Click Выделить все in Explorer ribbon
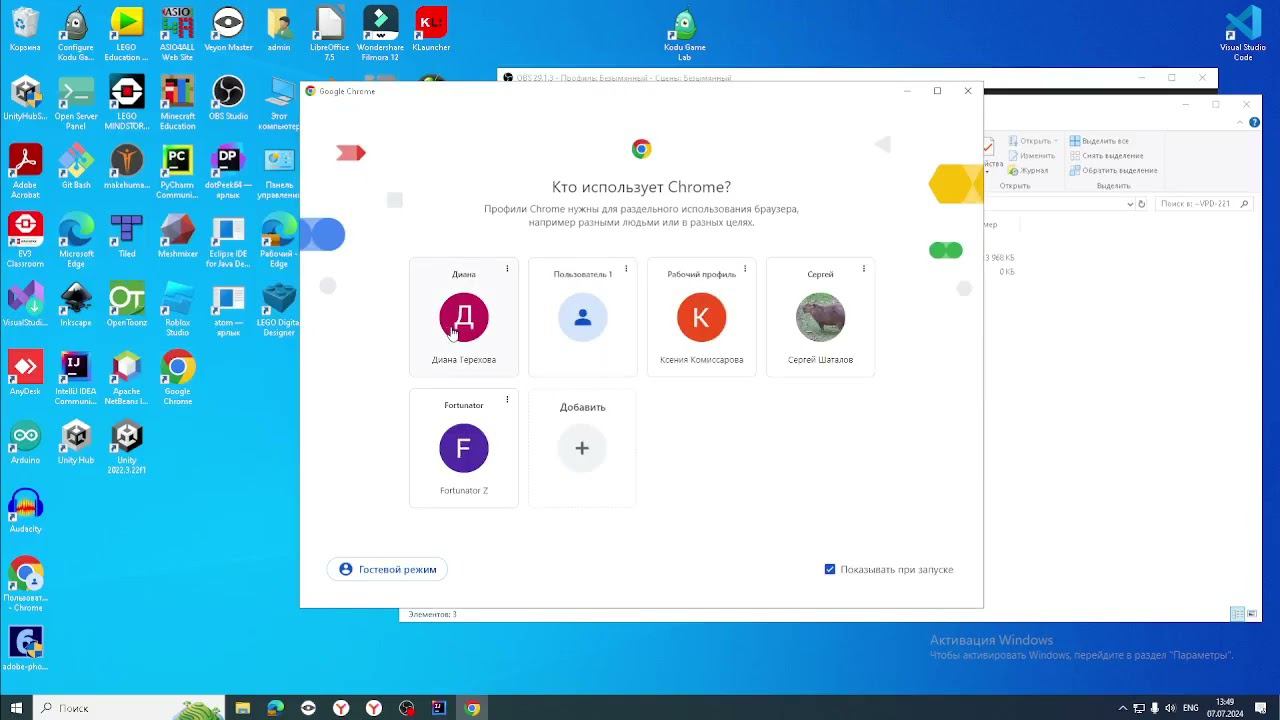This screenshot has width=1280, height=720. 1099,141
